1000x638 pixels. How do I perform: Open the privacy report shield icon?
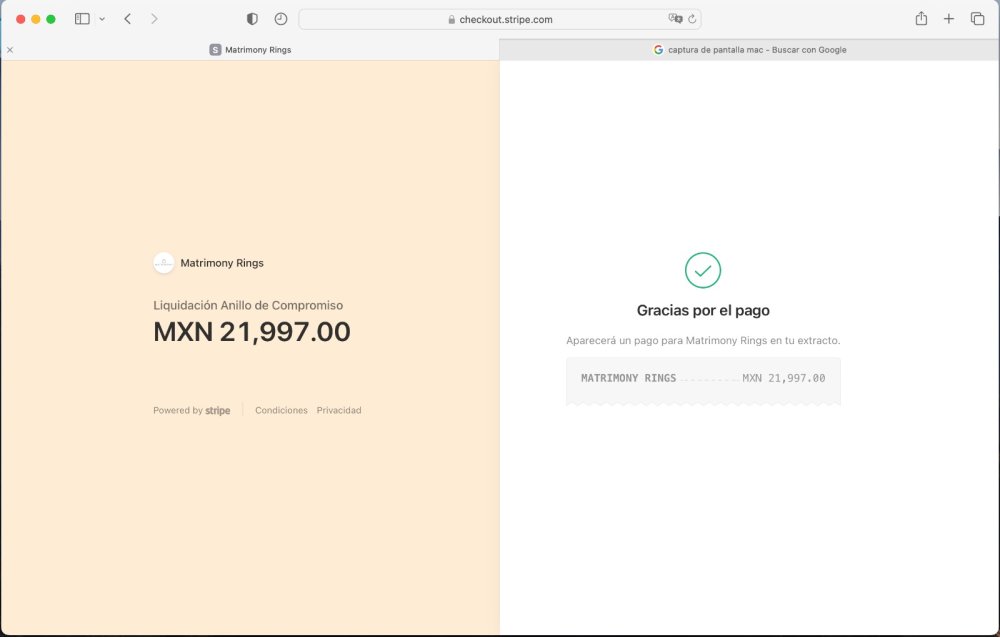(252, 19)
